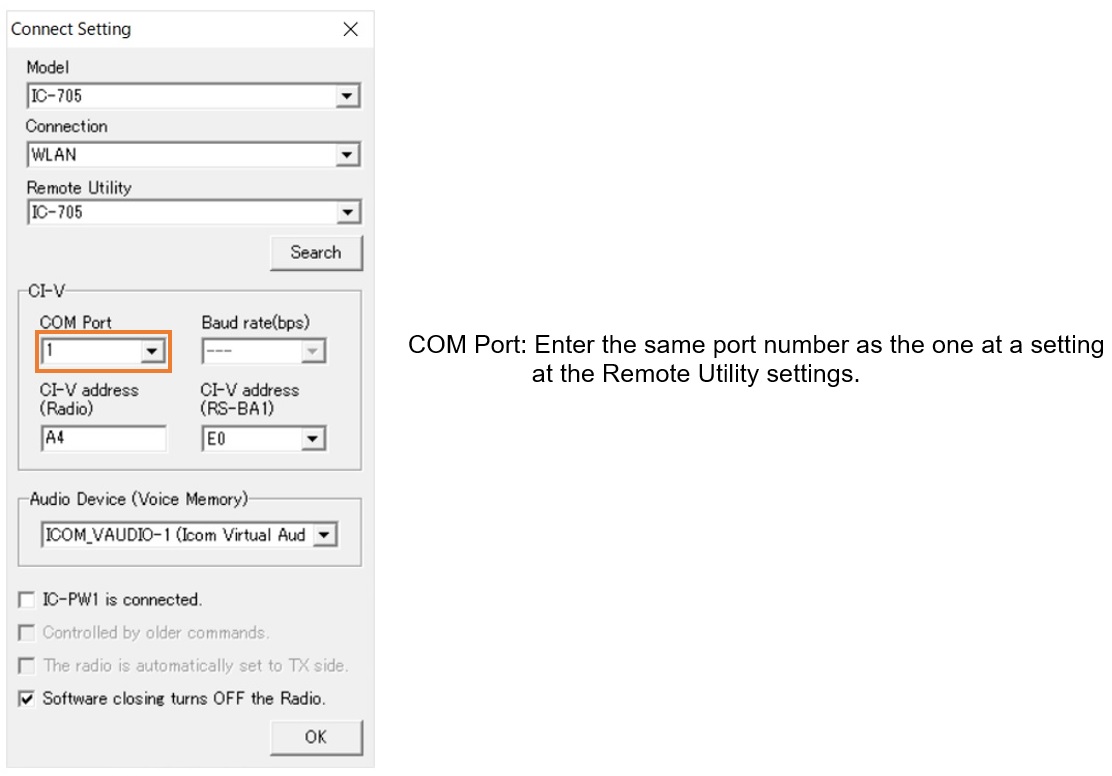Screen dimensions: 1112x776
Task: Click the COM Port value field
Action: [91, 350]
